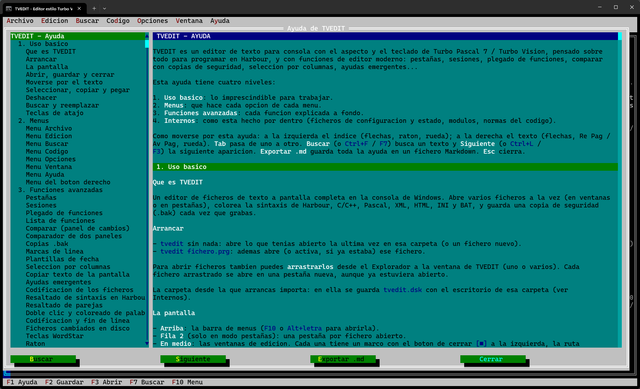
Task: Click the terminal tab console icon
Action: pos(9,8)
